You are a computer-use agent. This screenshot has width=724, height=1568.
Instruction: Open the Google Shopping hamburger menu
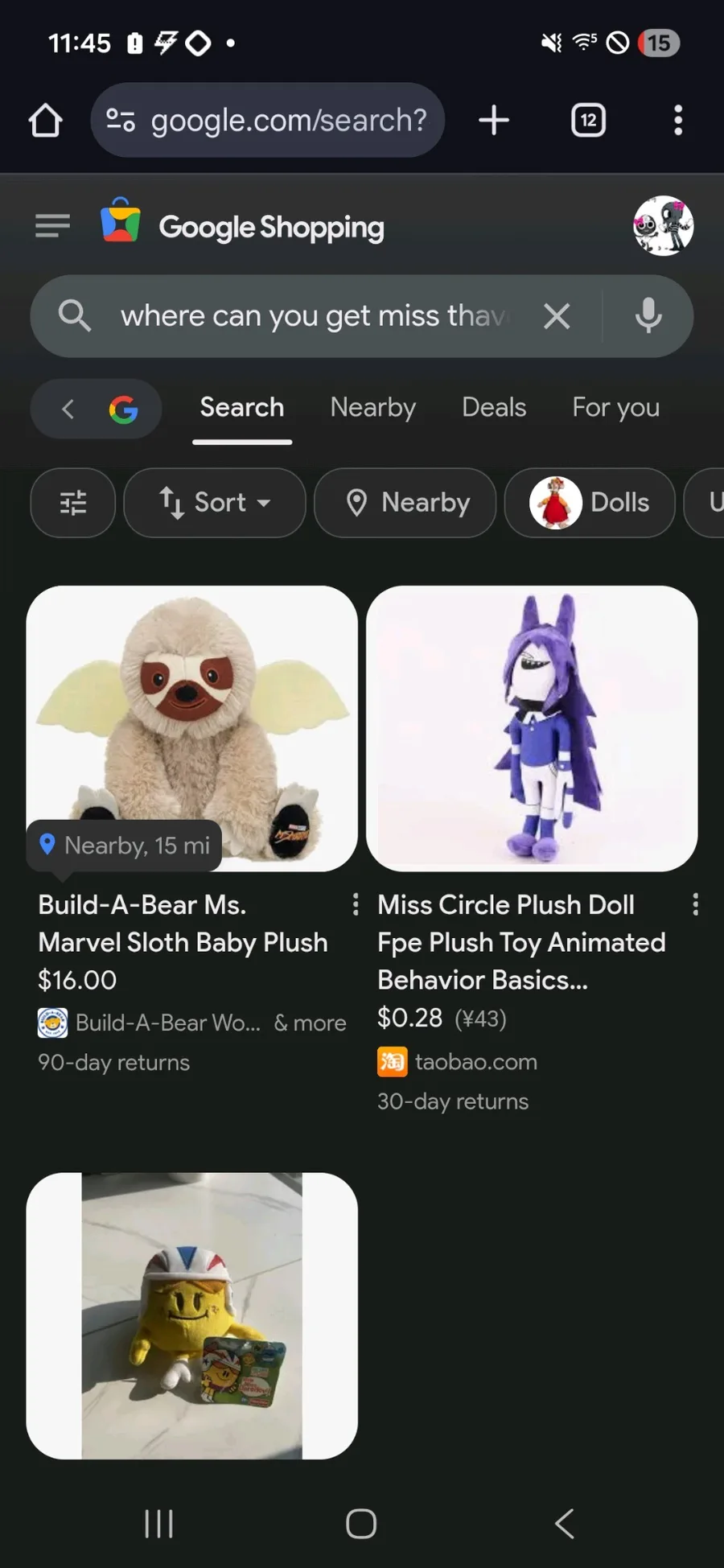click(53, 226)
